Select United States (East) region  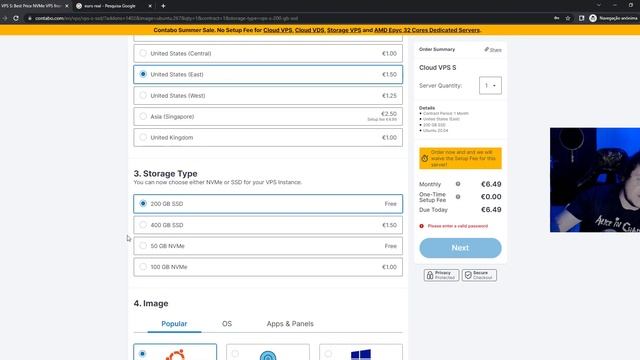pyautogui.click(x=268, y=74)
